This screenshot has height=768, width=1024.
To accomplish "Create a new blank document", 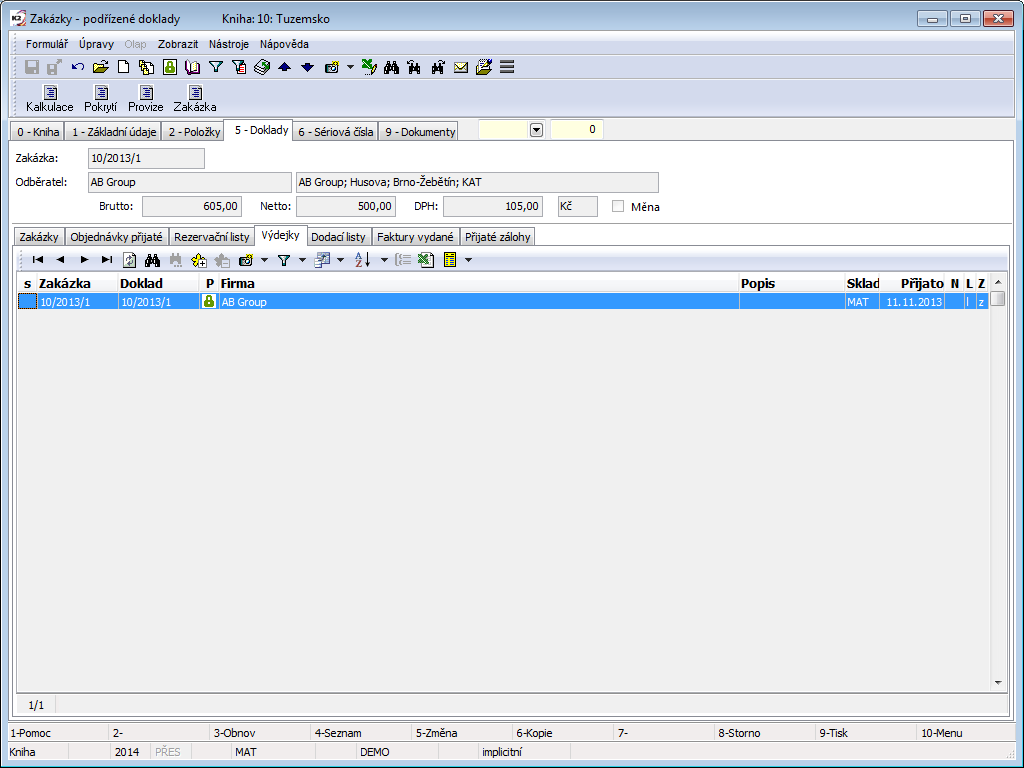I will point(123,67).
